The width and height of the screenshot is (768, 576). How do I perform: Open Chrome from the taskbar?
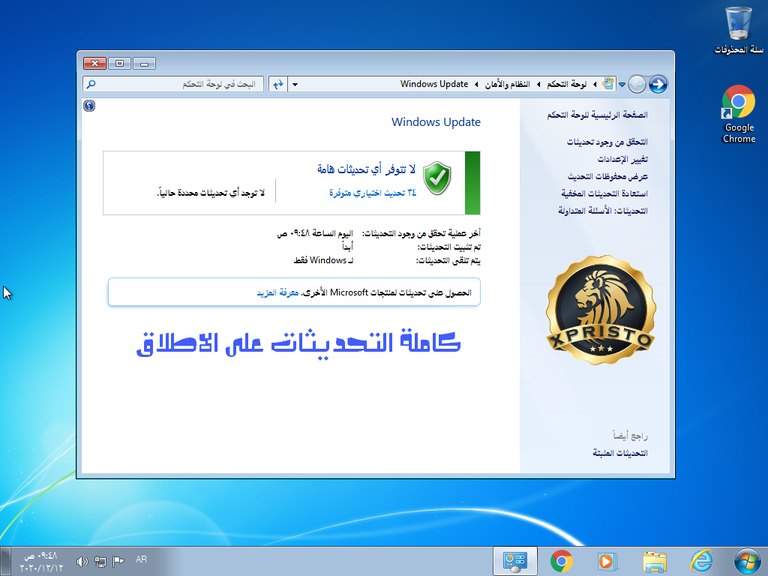coord(561,561)
